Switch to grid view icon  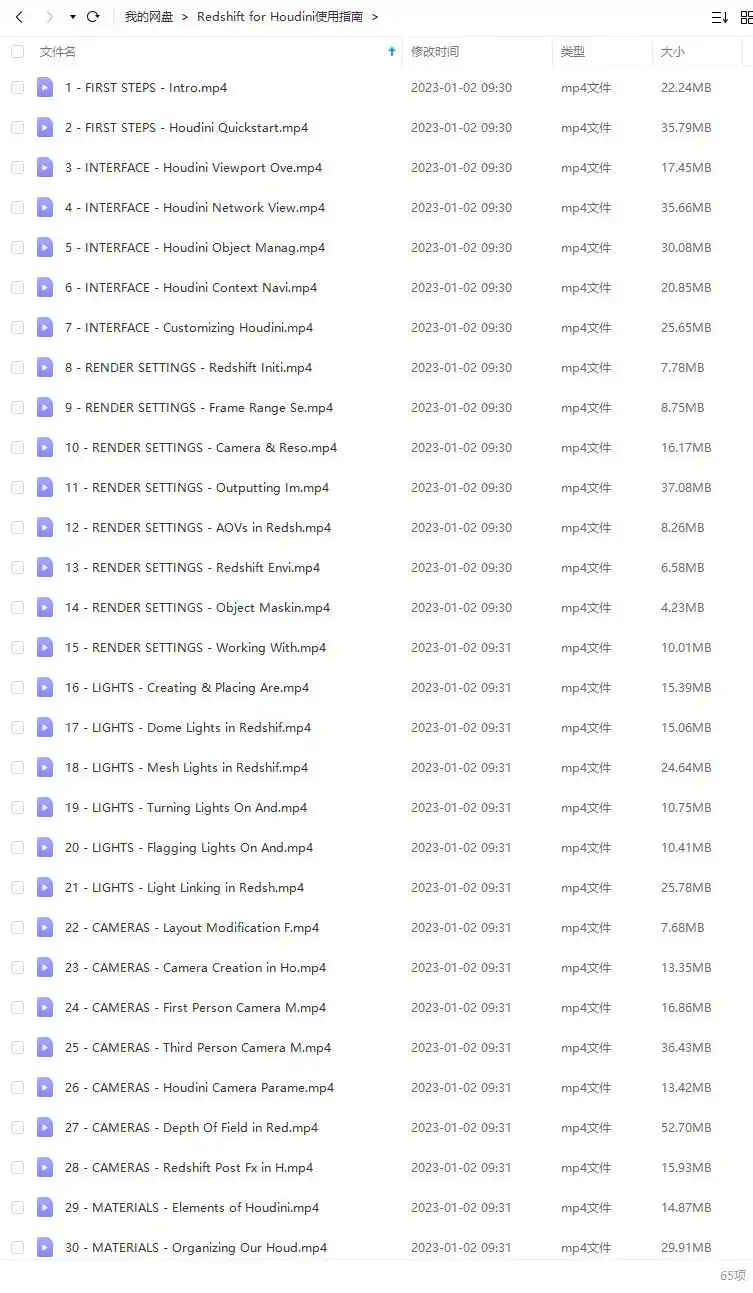tap(746, 17)
